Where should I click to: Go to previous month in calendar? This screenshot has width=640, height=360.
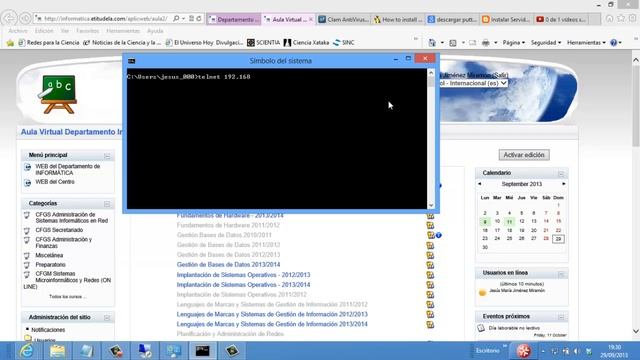(x=480, y=184)
